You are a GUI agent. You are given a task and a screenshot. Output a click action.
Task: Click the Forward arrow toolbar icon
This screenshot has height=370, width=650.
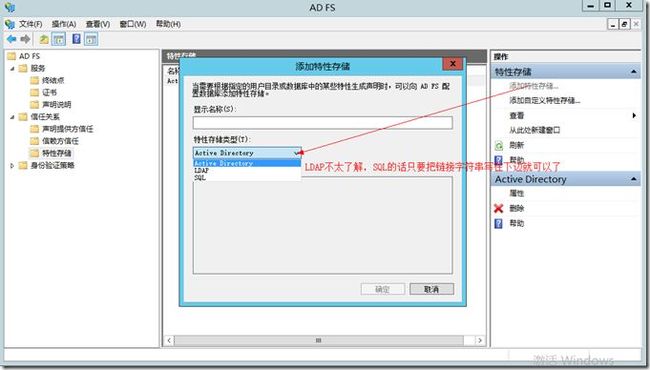click(25, 39)
